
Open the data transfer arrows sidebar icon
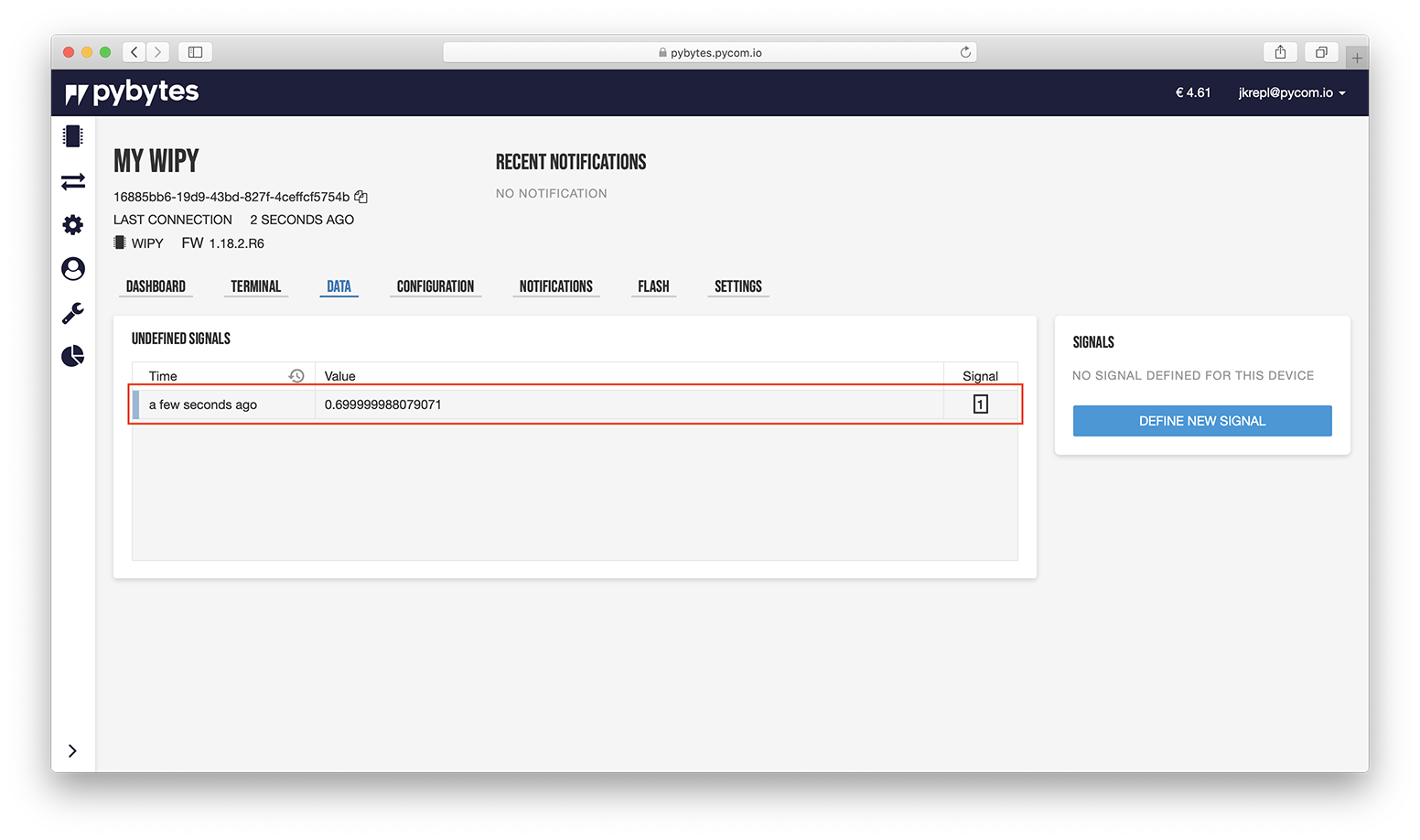[73, 181]
